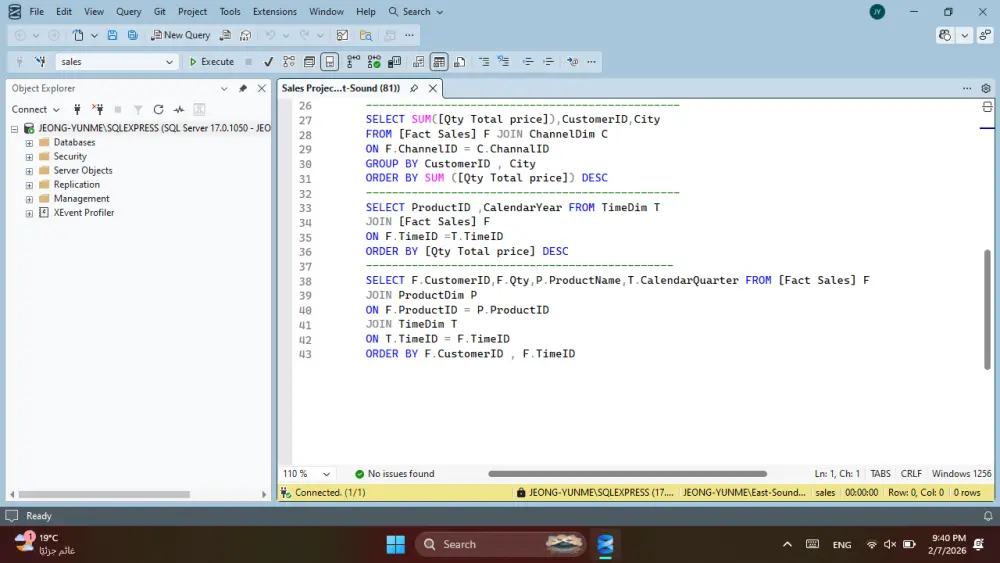Click the CRLF line ending indicator
The height and width of the screenshot is (563, 1000).
point(911,474)
